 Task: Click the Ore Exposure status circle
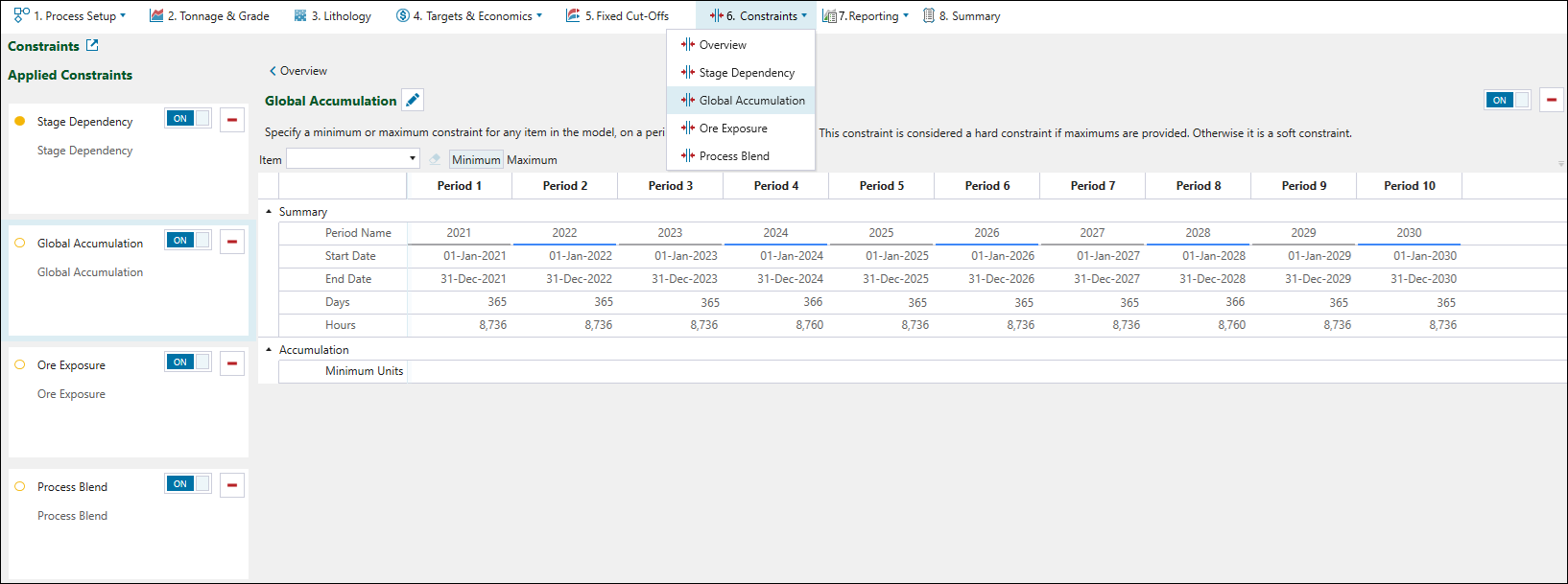[20, 364]
